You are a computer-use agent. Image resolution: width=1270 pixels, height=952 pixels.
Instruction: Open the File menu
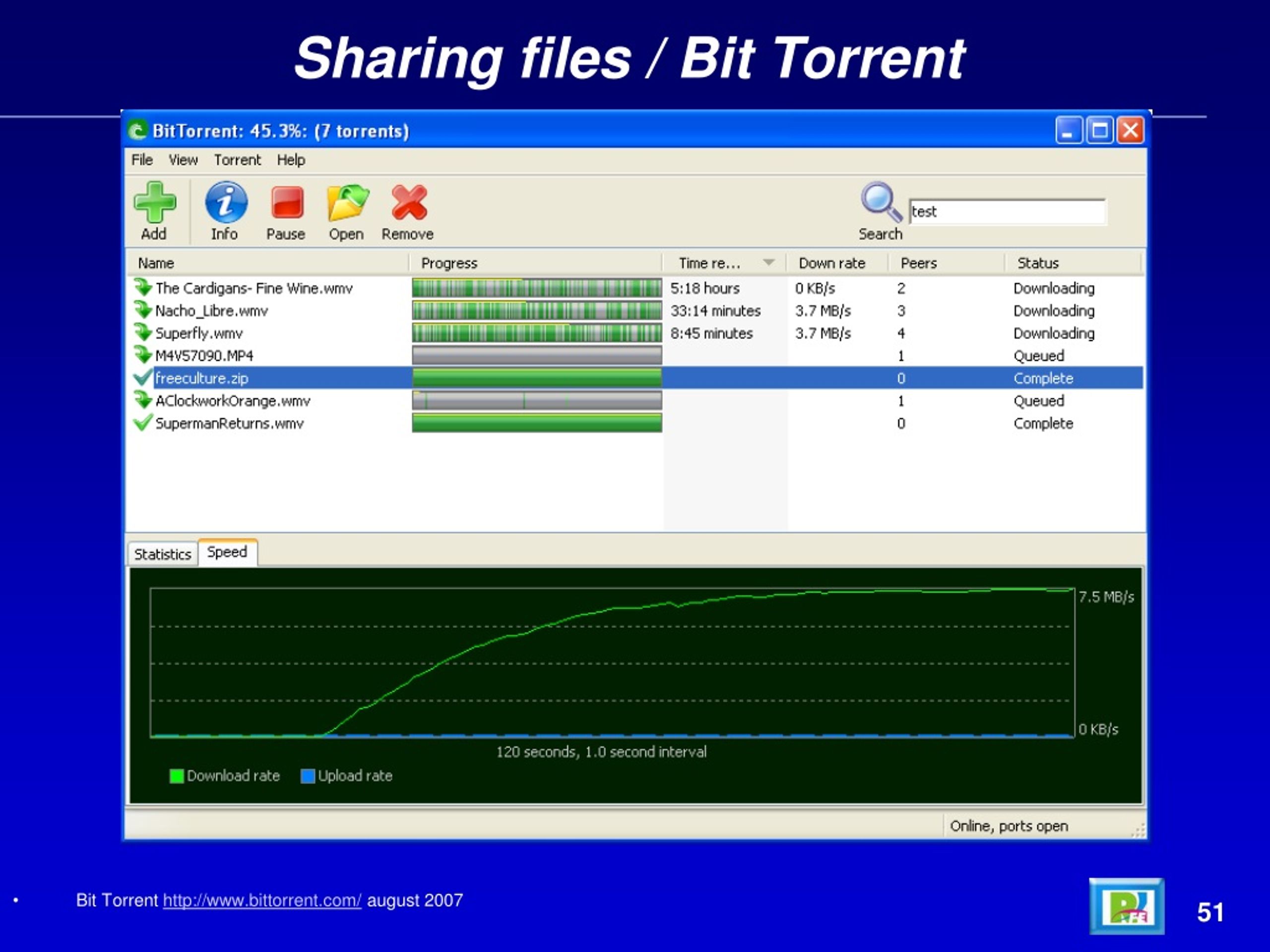pyautogui.click(x=142, y=160)
